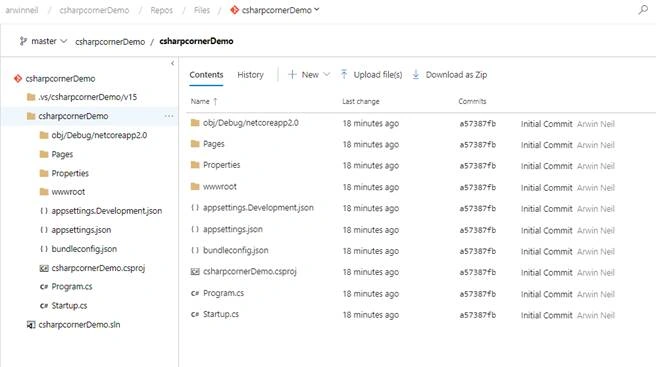Click commit a57387fb on Pages row
The height and width of the screenshot is (367, 656).
tap(477, 145)
